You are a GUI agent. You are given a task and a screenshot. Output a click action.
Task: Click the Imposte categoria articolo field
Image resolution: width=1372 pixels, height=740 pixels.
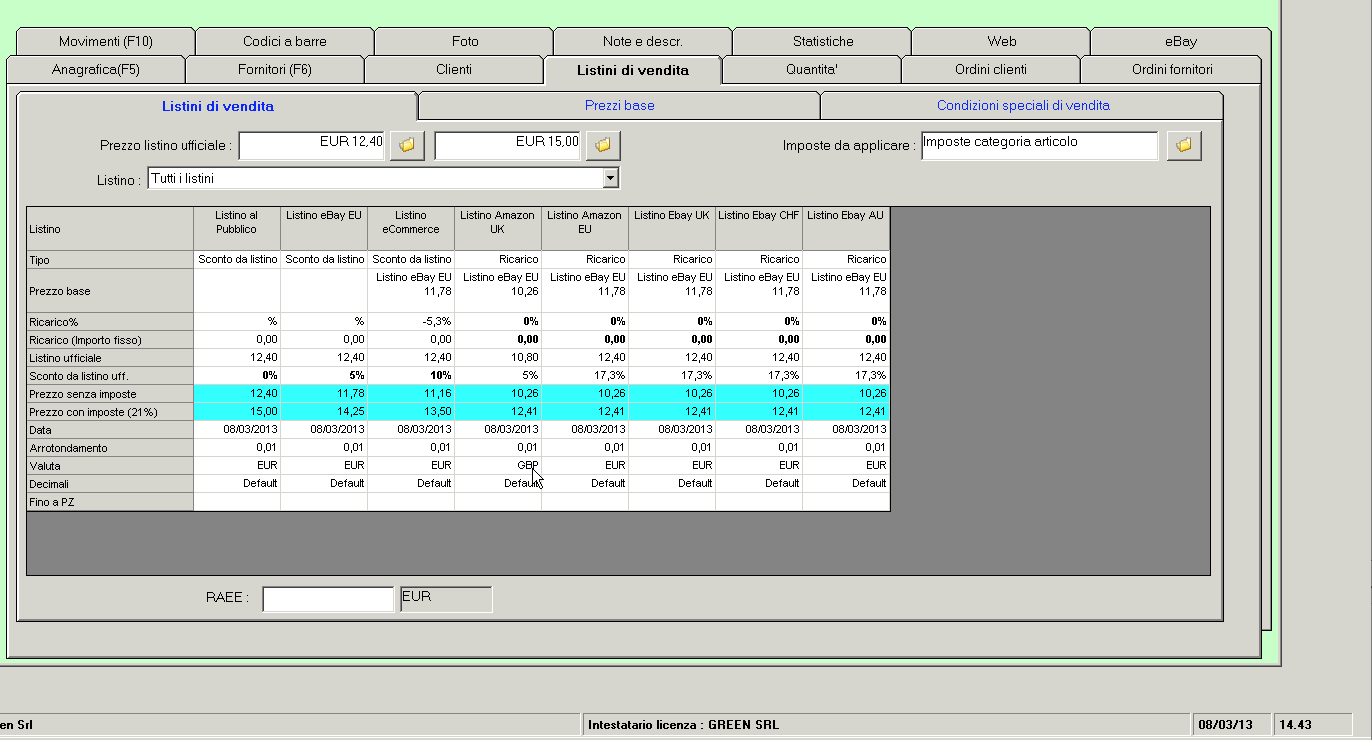point(1039,145)
